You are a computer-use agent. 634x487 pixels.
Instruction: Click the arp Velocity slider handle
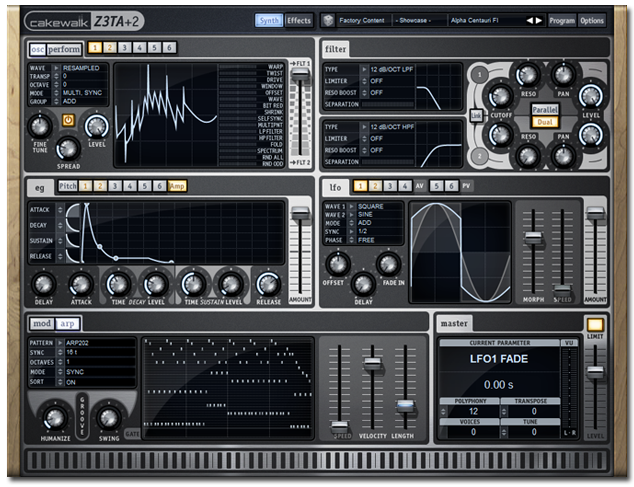[372, 363]
